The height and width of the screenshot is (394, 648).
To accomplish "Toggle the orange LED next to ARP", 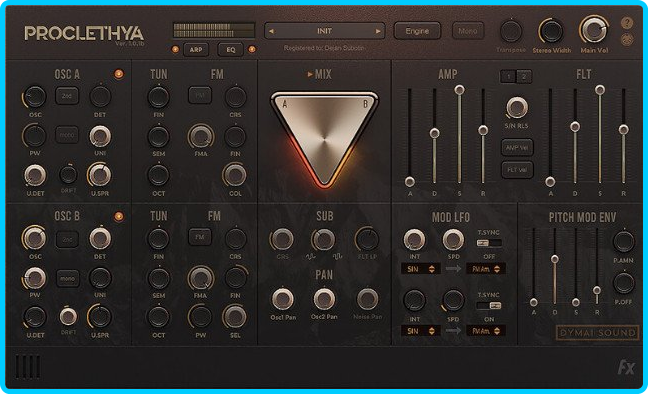I will 175,50.
